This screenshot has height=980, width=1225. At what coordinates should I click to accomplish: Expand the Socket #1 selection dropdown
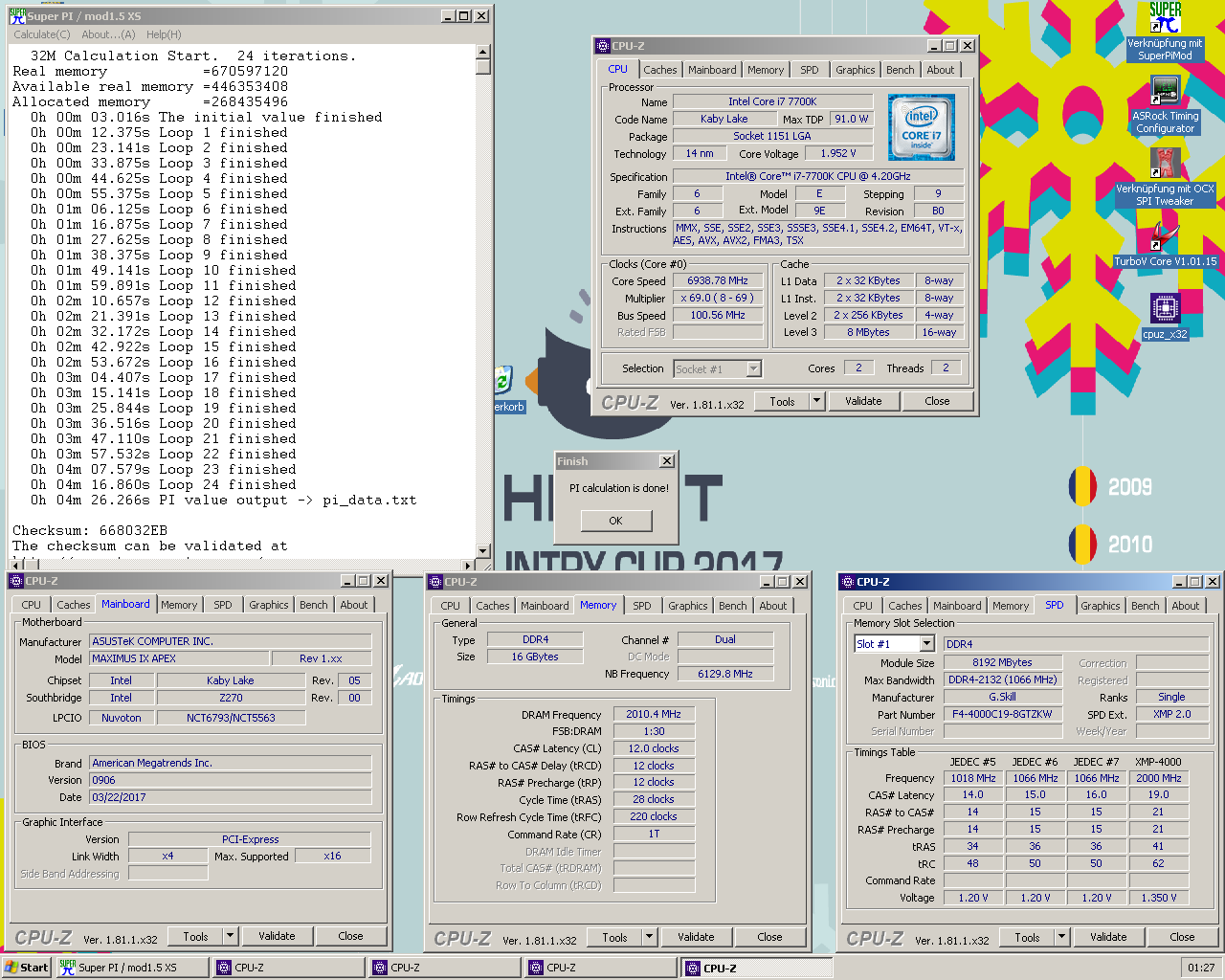tap(754, 368)
